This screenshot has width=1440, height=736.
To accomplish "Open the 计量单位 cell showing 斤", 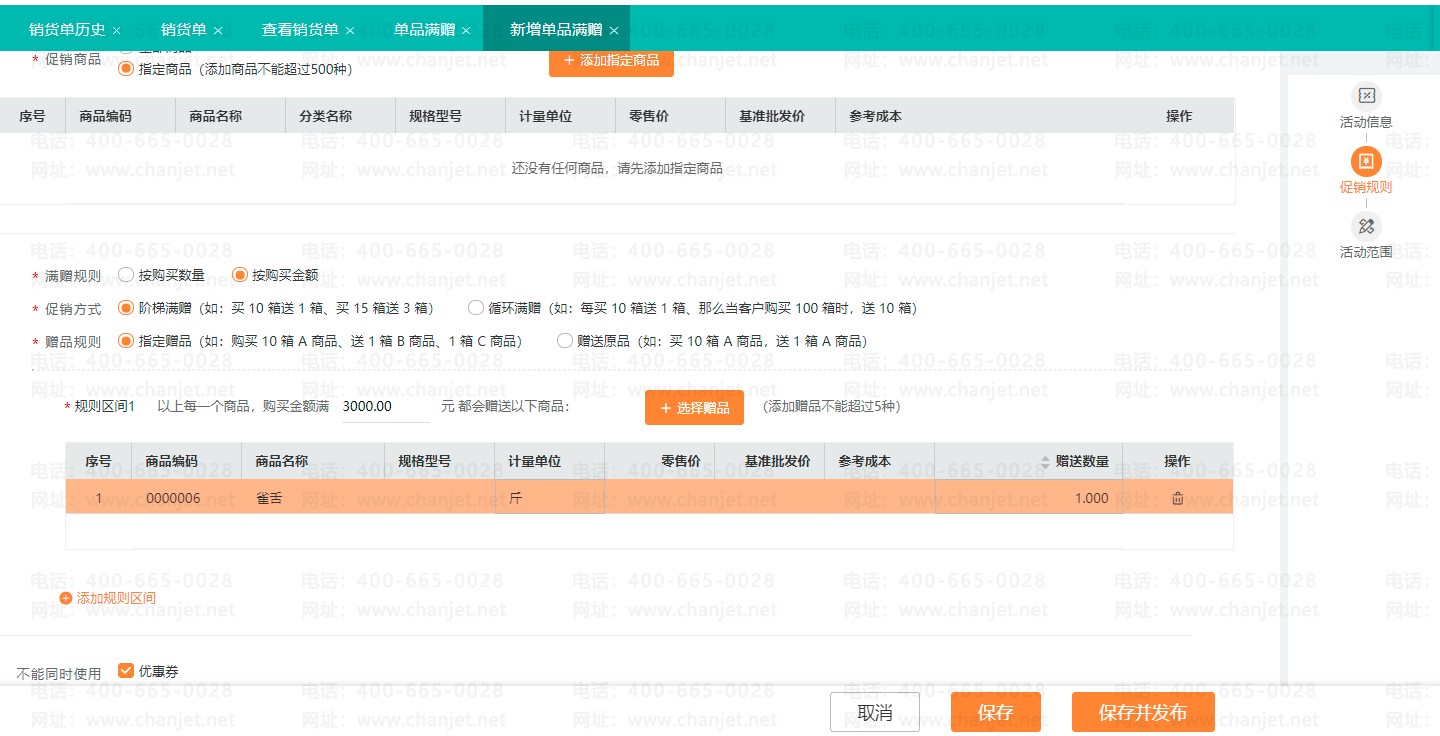I will pos(550,498).
